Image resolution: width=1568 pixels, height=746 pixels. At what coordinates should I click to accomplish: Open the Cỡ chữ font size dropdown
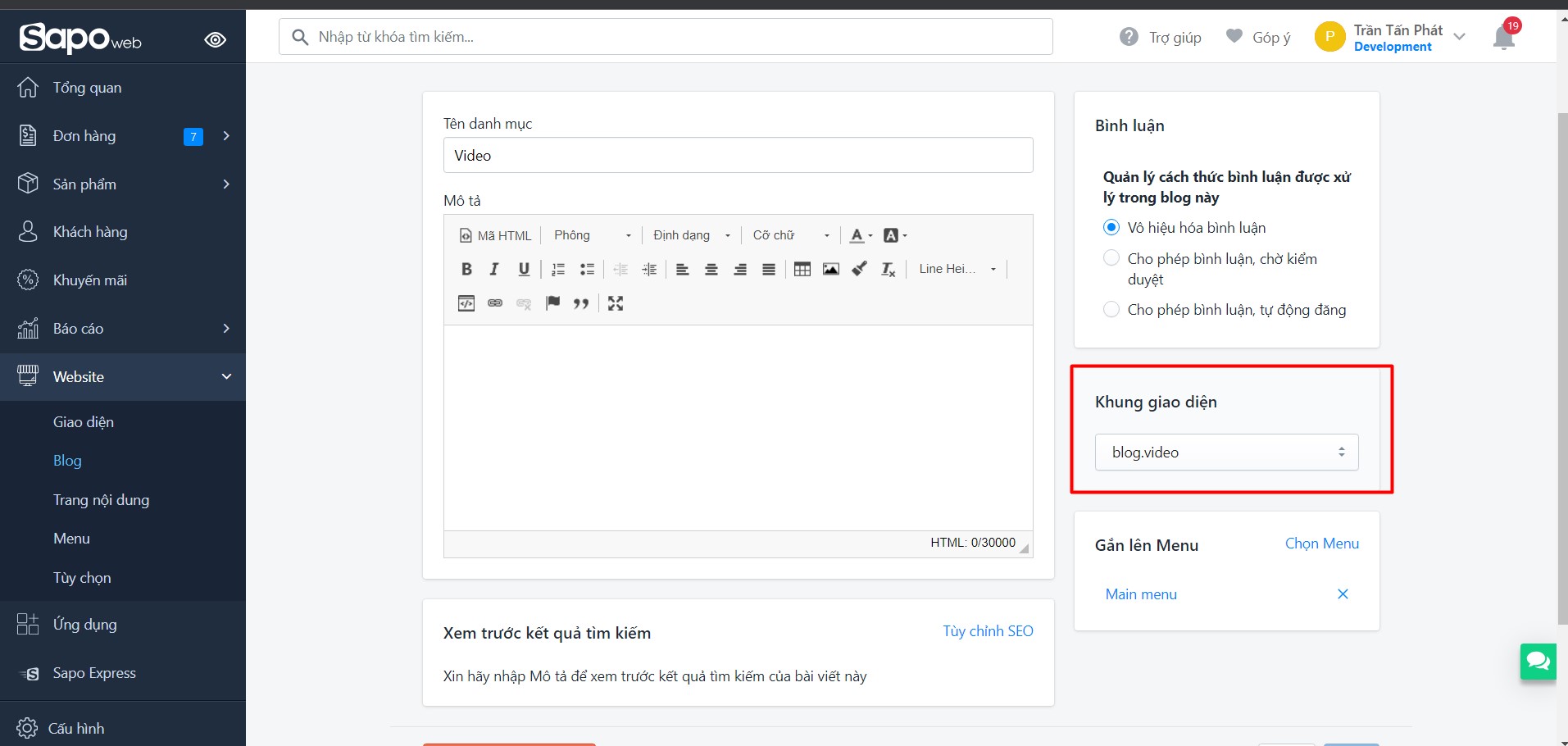791,235
